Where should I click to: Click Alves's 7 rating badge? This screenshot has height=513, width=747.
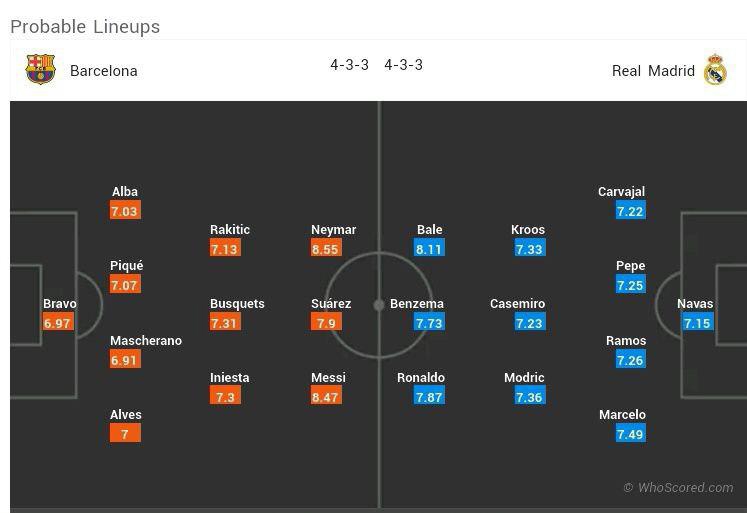125,434
